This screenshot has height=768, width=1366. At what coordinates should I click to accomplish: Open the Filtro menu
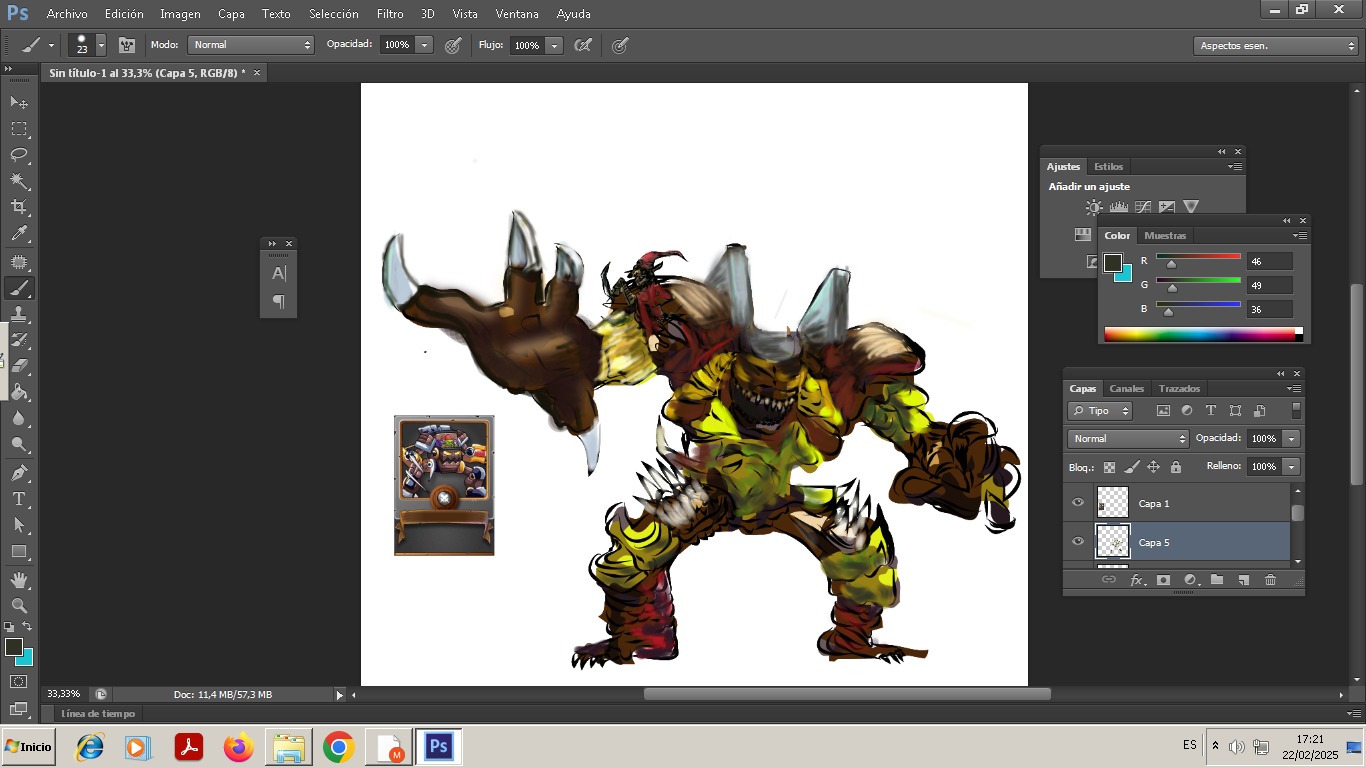point(390,14)
